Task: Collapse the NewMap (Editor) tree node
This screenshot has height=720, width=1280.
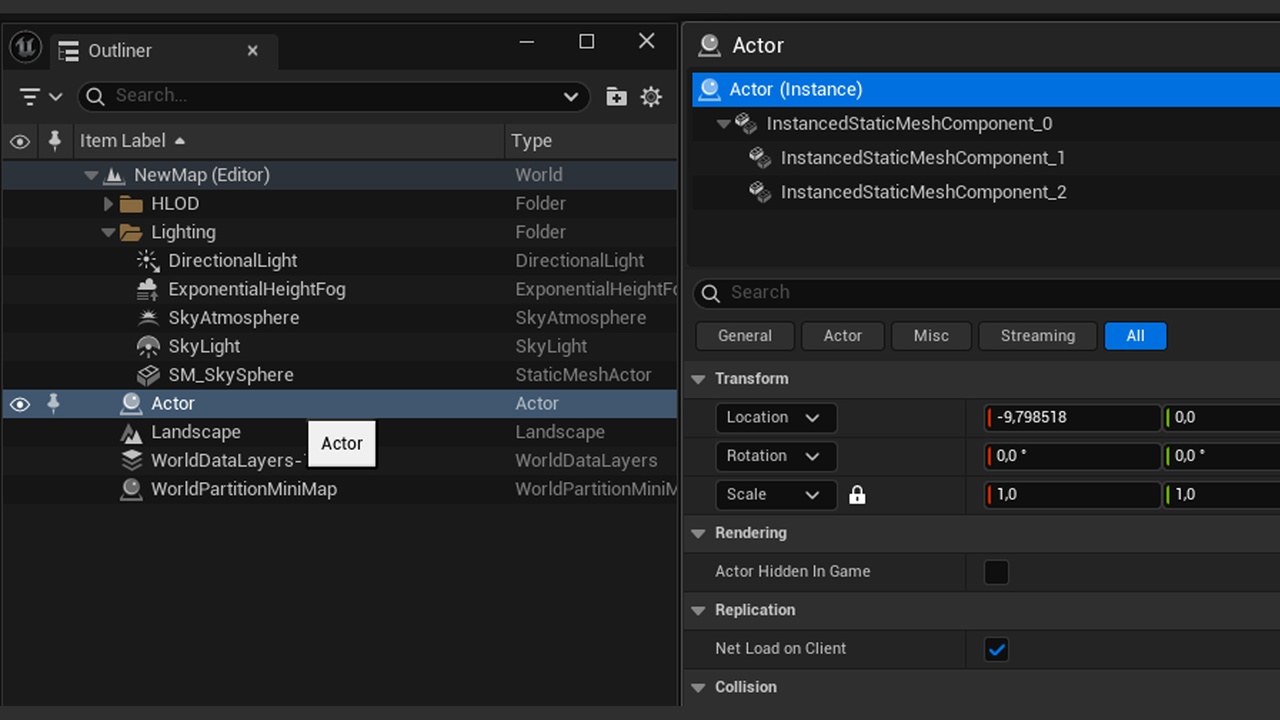Action: pos(91,176)
